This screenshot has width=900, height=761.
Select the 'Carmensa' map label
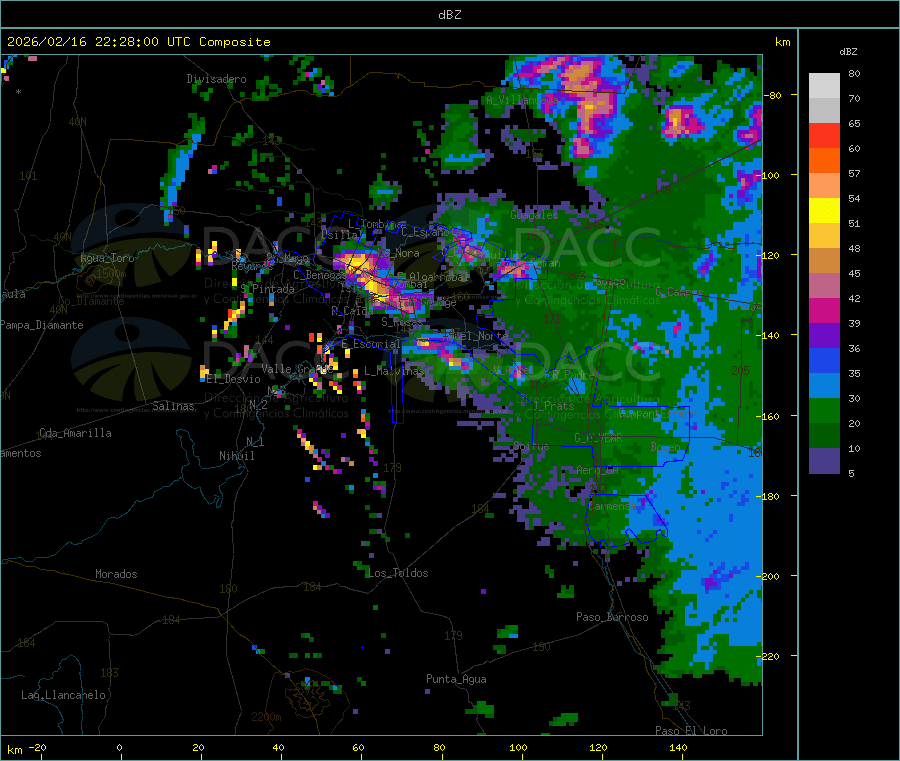tap(612, 506)
